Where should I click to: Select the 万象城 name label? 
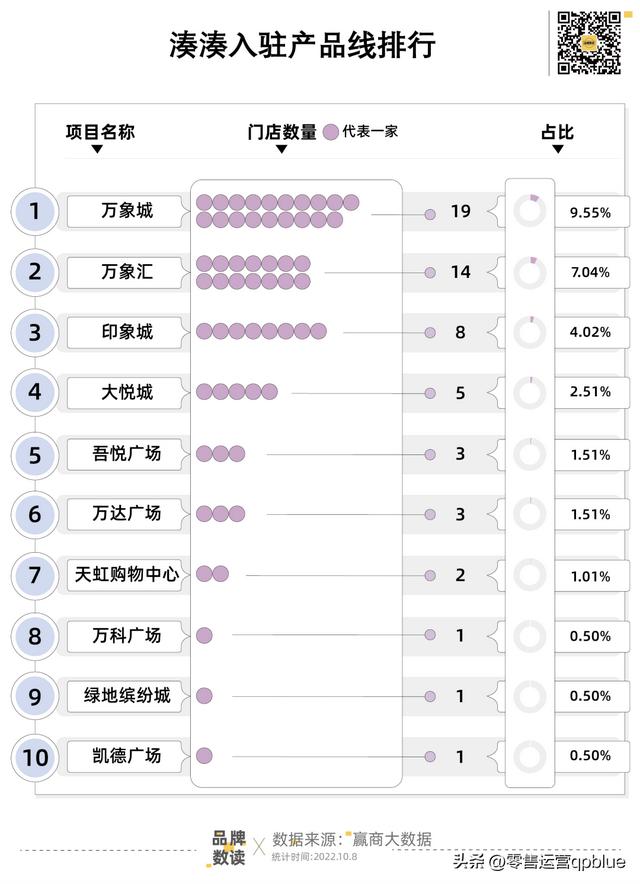(x=125, y=211)
